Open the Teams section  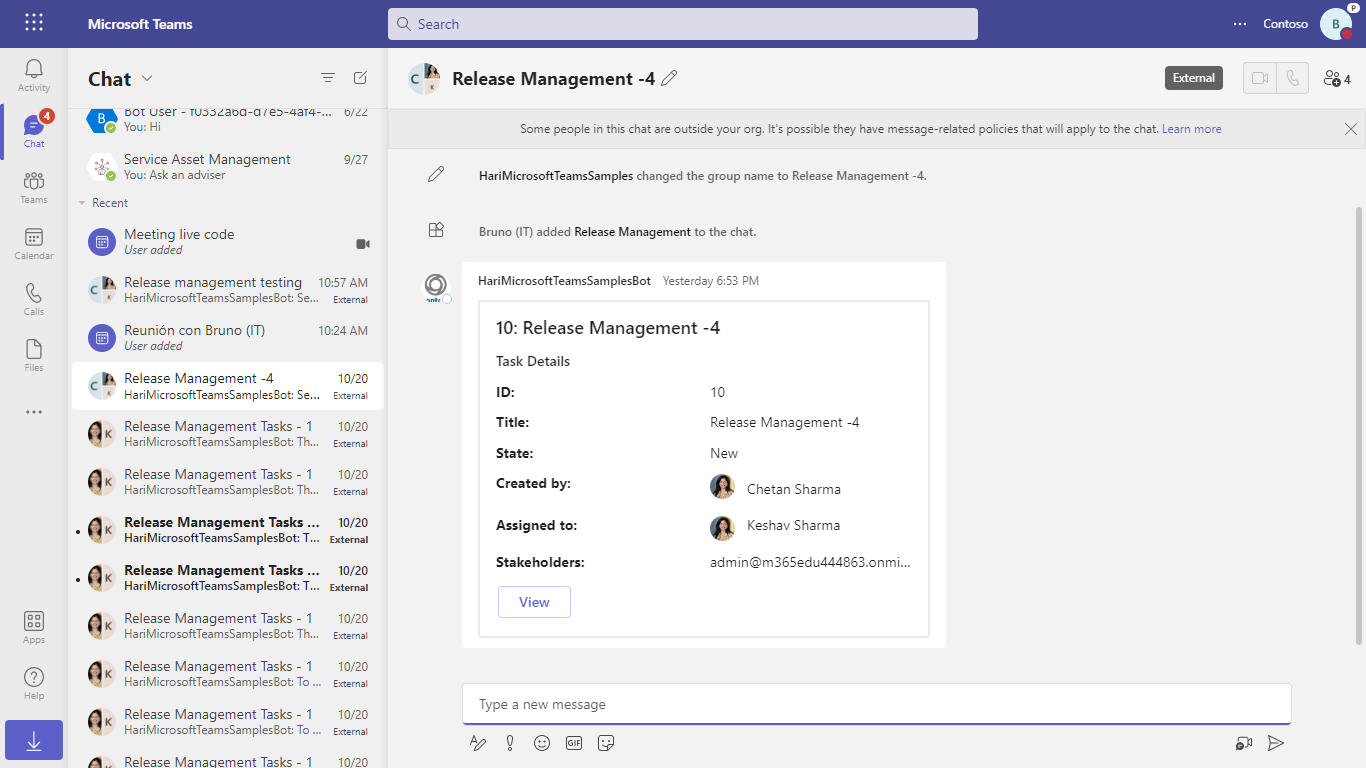(x=34, y=187)
